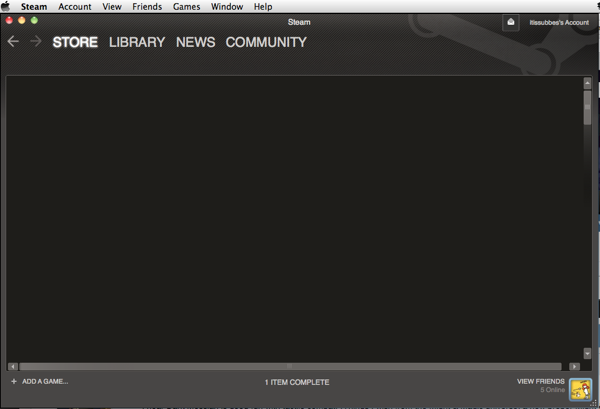600x409 pixels.
Task: Click the friends avatar thumbnail
Action: coord(580,389)
